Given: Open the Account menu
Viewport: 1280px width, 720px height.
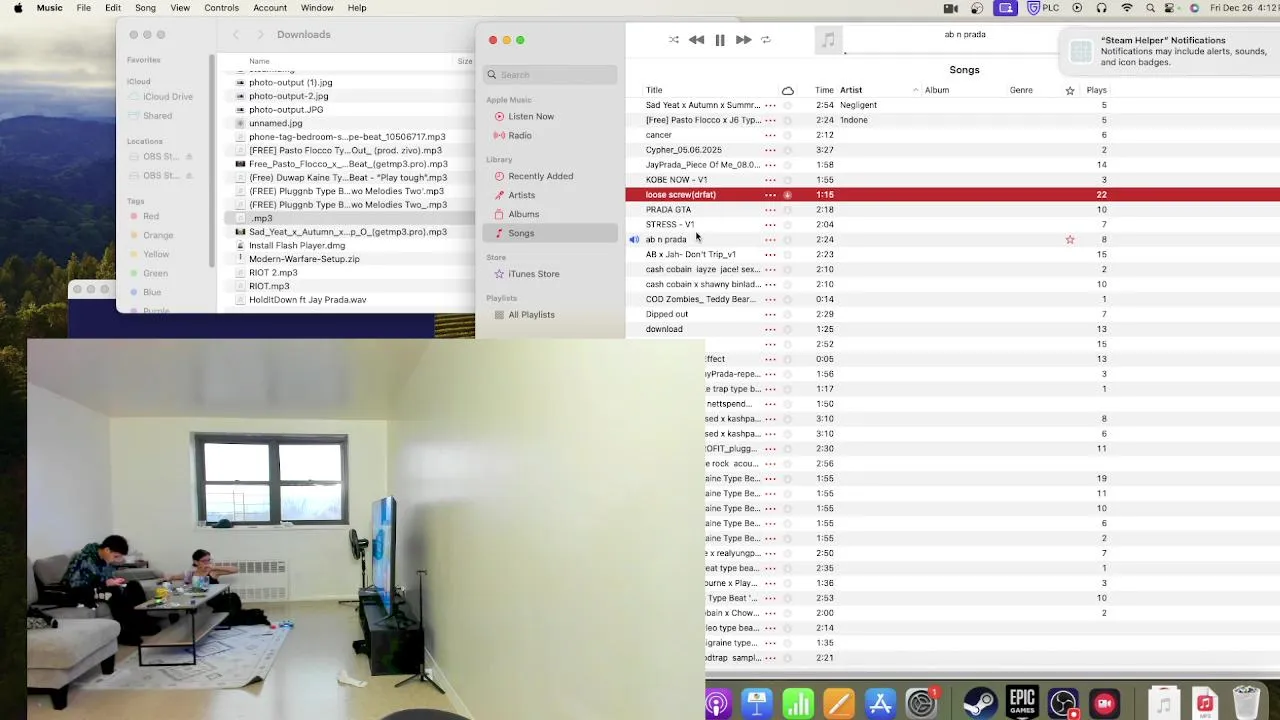Looking at the screenshot, I should (x=270, y=8).
